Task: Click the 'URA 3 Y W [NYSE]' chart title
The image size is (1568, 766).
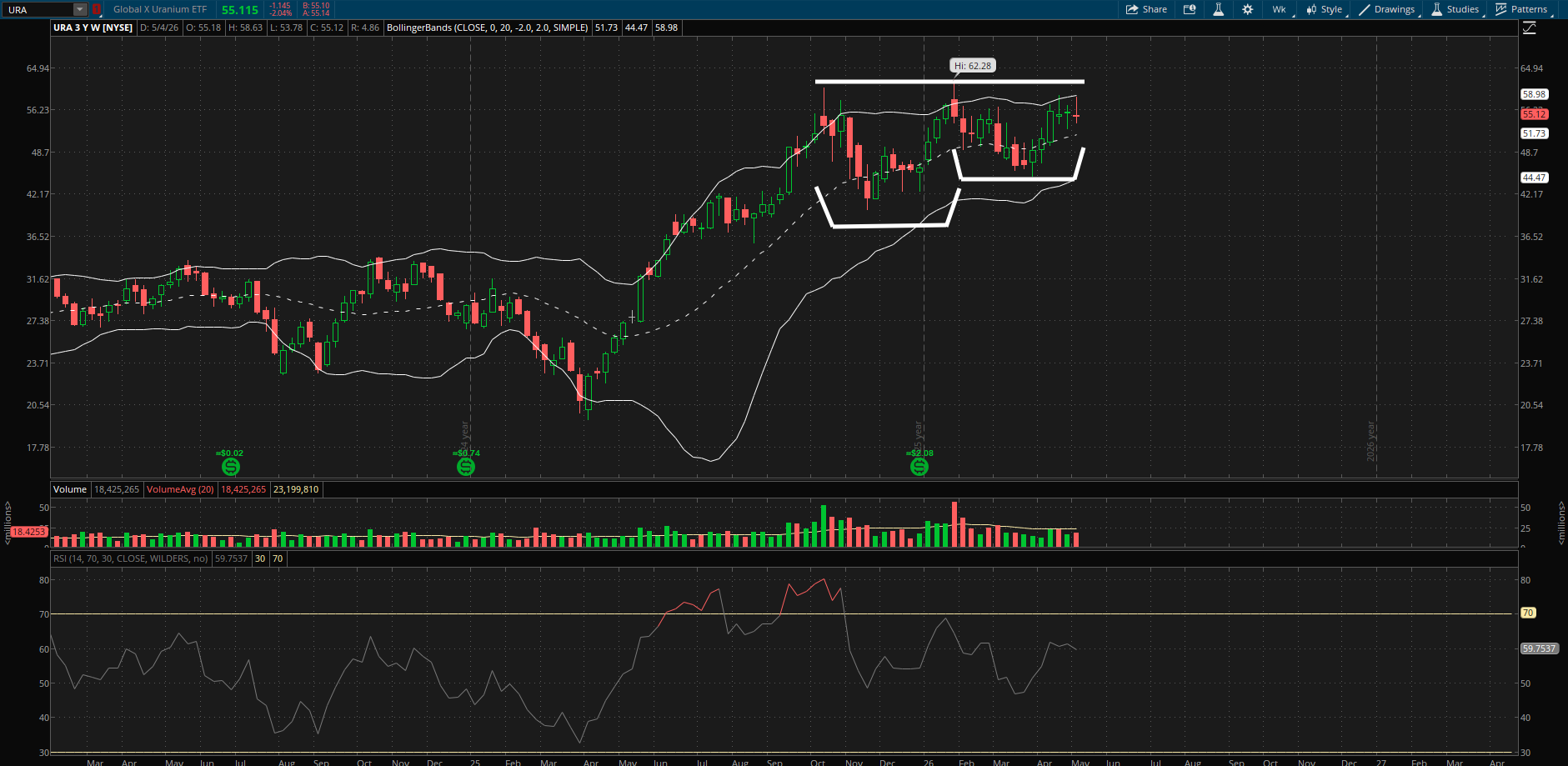Action: [93, 28]
